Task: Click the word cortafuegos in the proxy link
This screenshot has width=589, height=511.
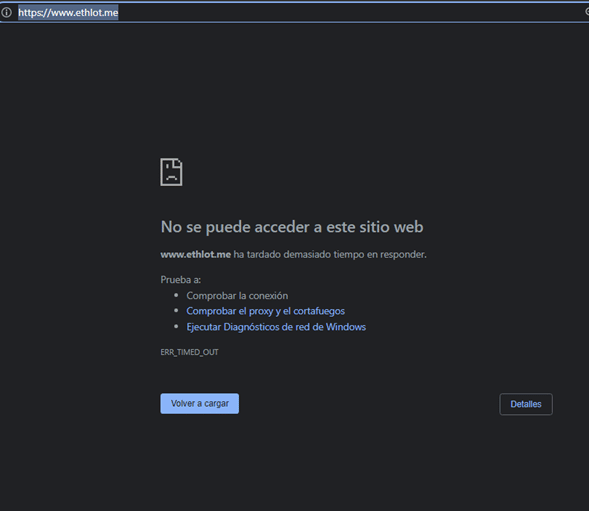Action: click(x=319, y=311)
